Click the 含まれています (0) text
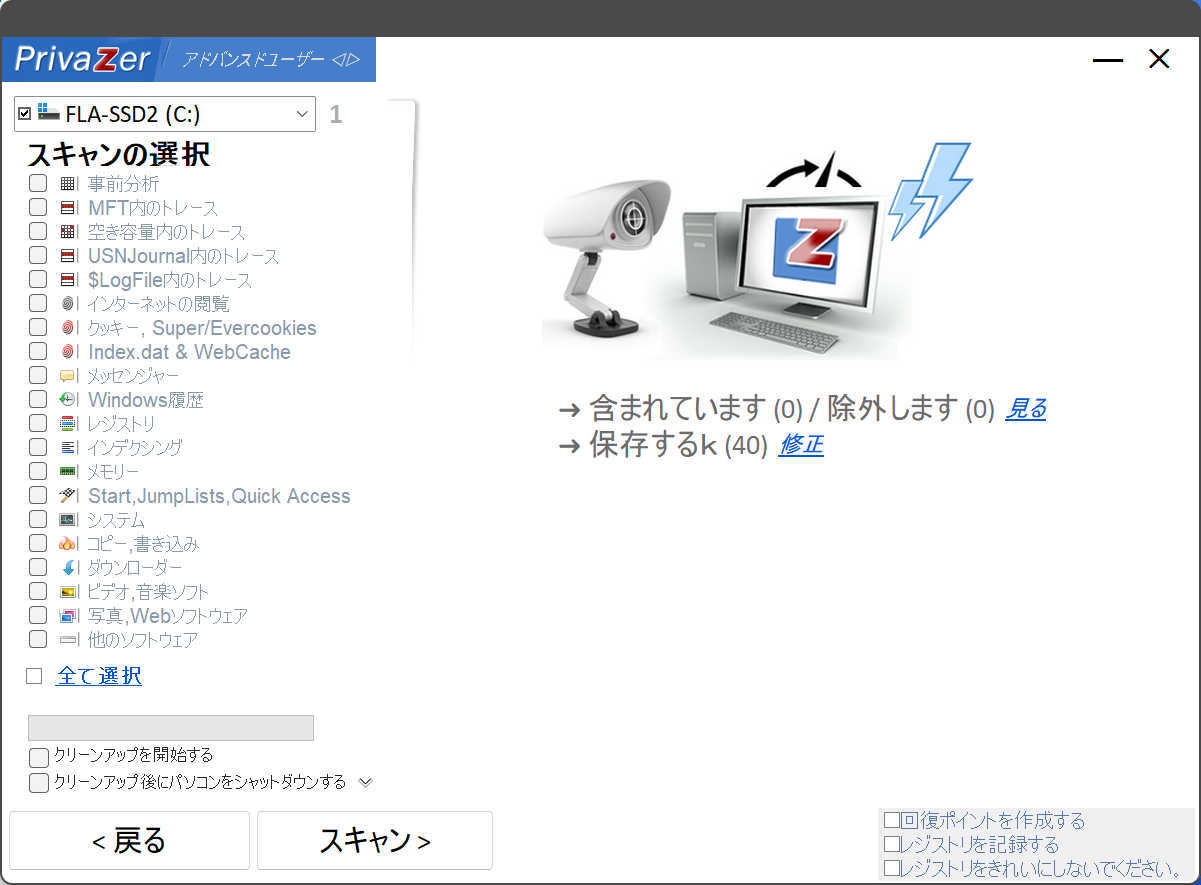The height and width of the screenshot is (885, 1201). click(x=697, y=408)
